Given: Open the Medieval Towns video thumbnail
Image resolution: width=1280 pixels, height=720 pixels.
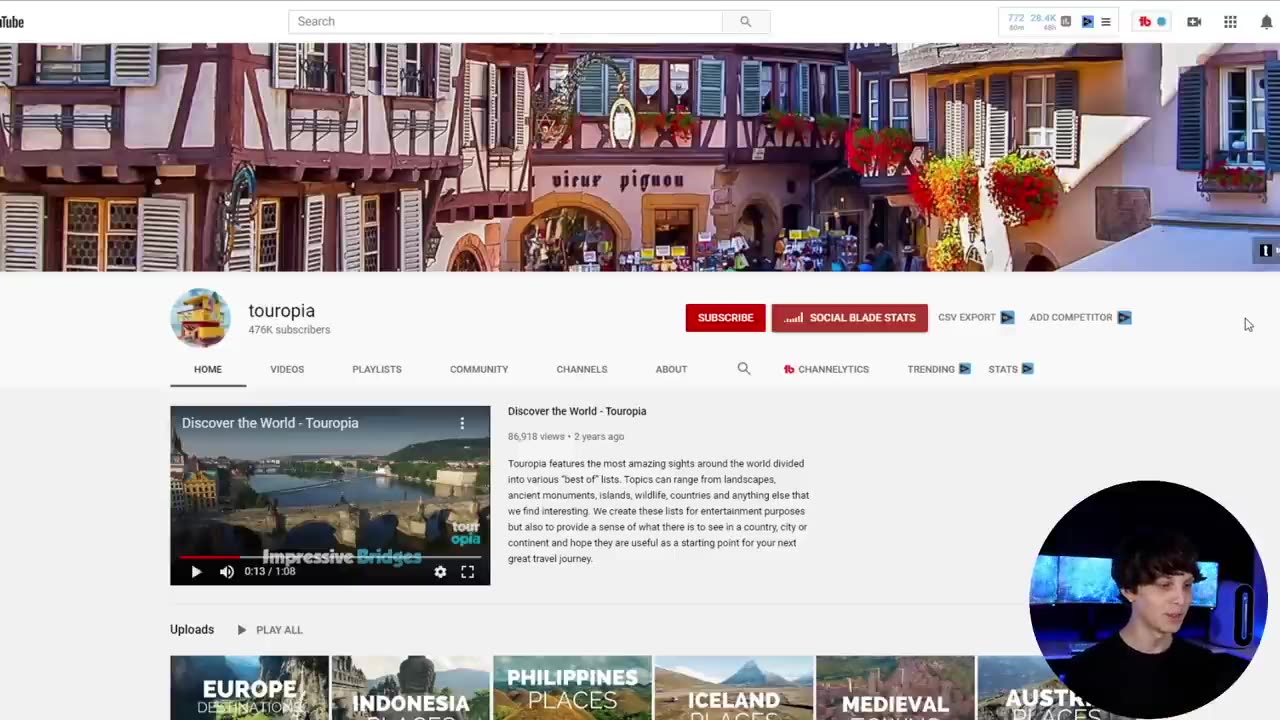Looking at the screenshot, I should pyautogui.click(x=895, y=688).
